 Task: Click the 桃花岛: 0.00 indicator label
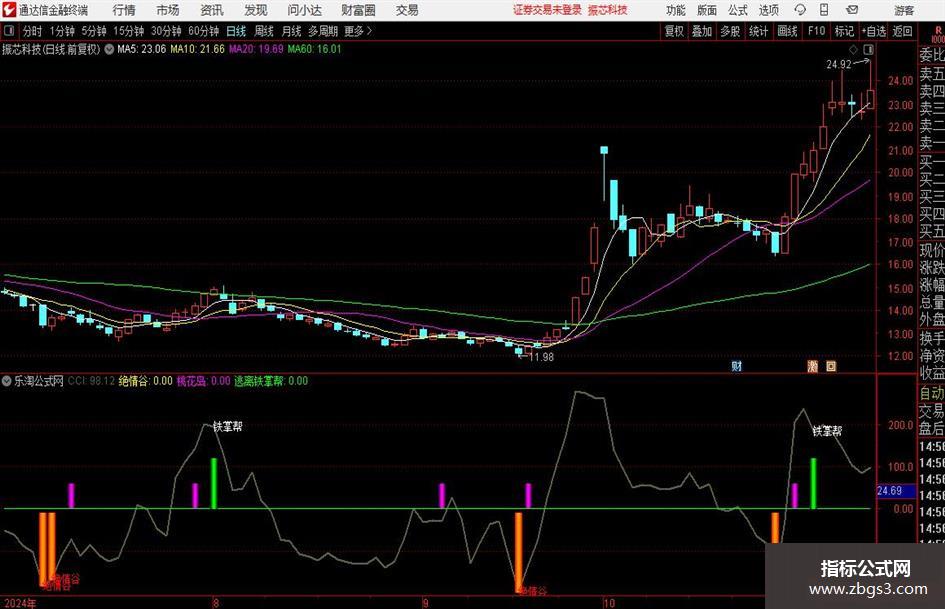pyautogui.click(x=203, y=381)
